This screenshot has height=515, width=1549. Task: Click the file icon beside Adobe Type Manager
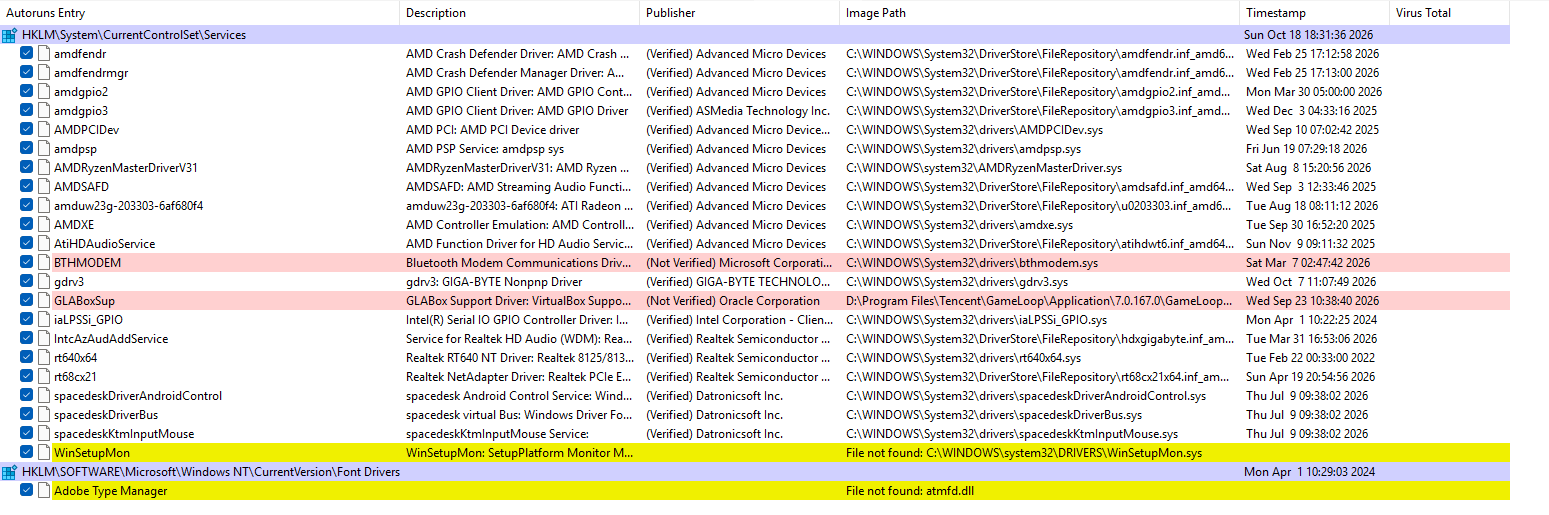coord(44,491)
